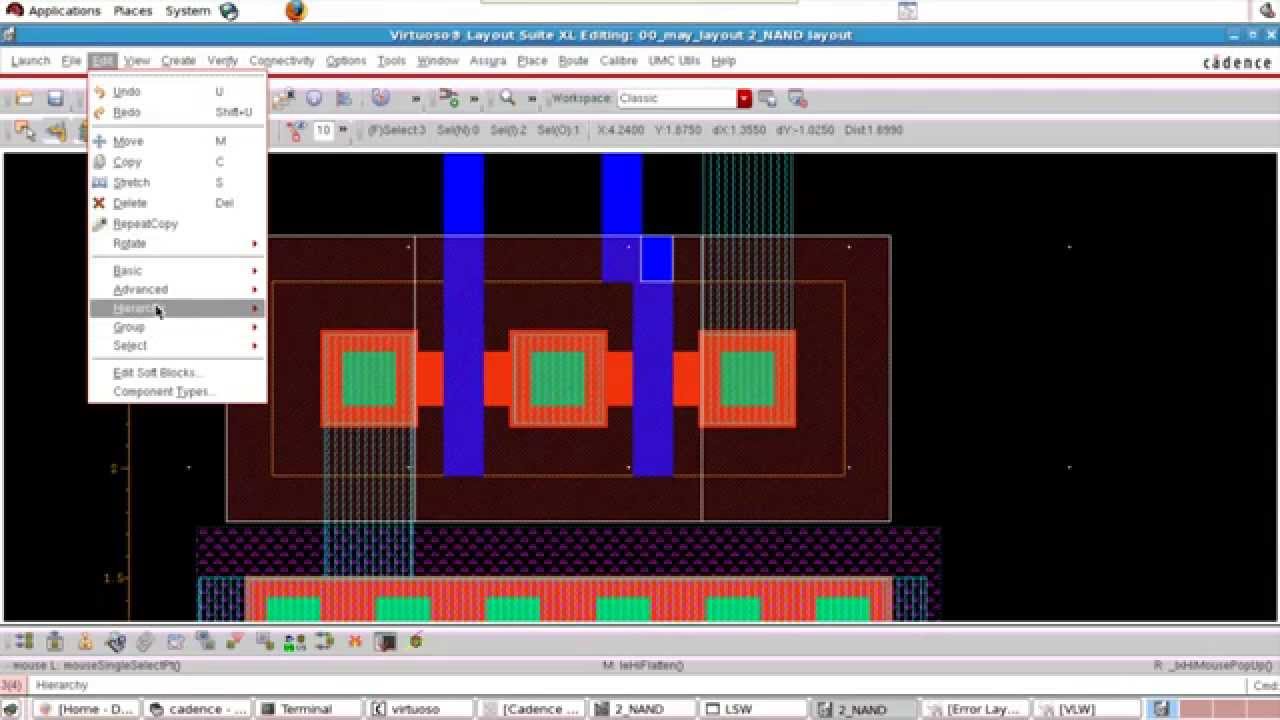This screenshot has width=1280, height=720.
Task: Select Copy in Edit menu
Action: tap(177, 162)
